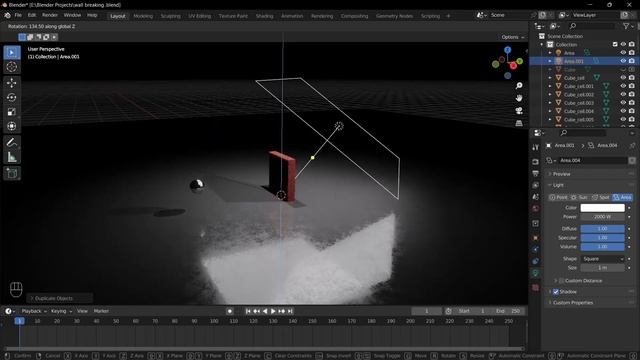The image size is (640, 360).
Task: Toggle eye icon for Cube_cell.003
Action: coord(623,103)
